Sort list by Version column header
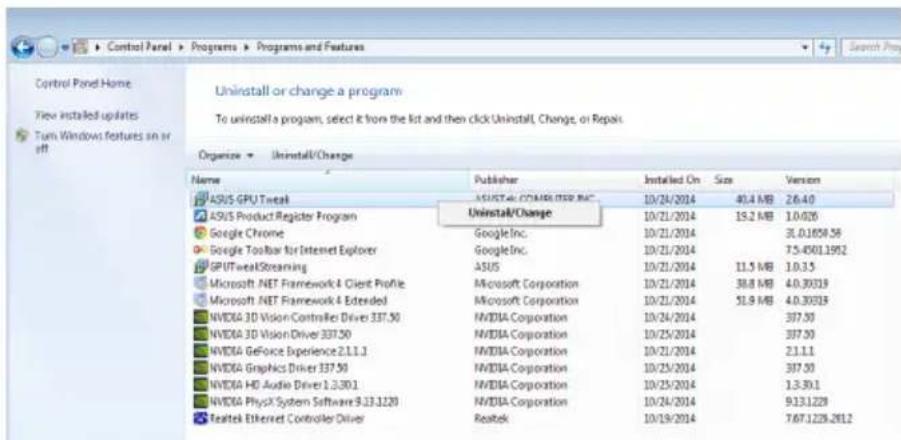This screenshot has width=901, height=440. click(838, 180)
